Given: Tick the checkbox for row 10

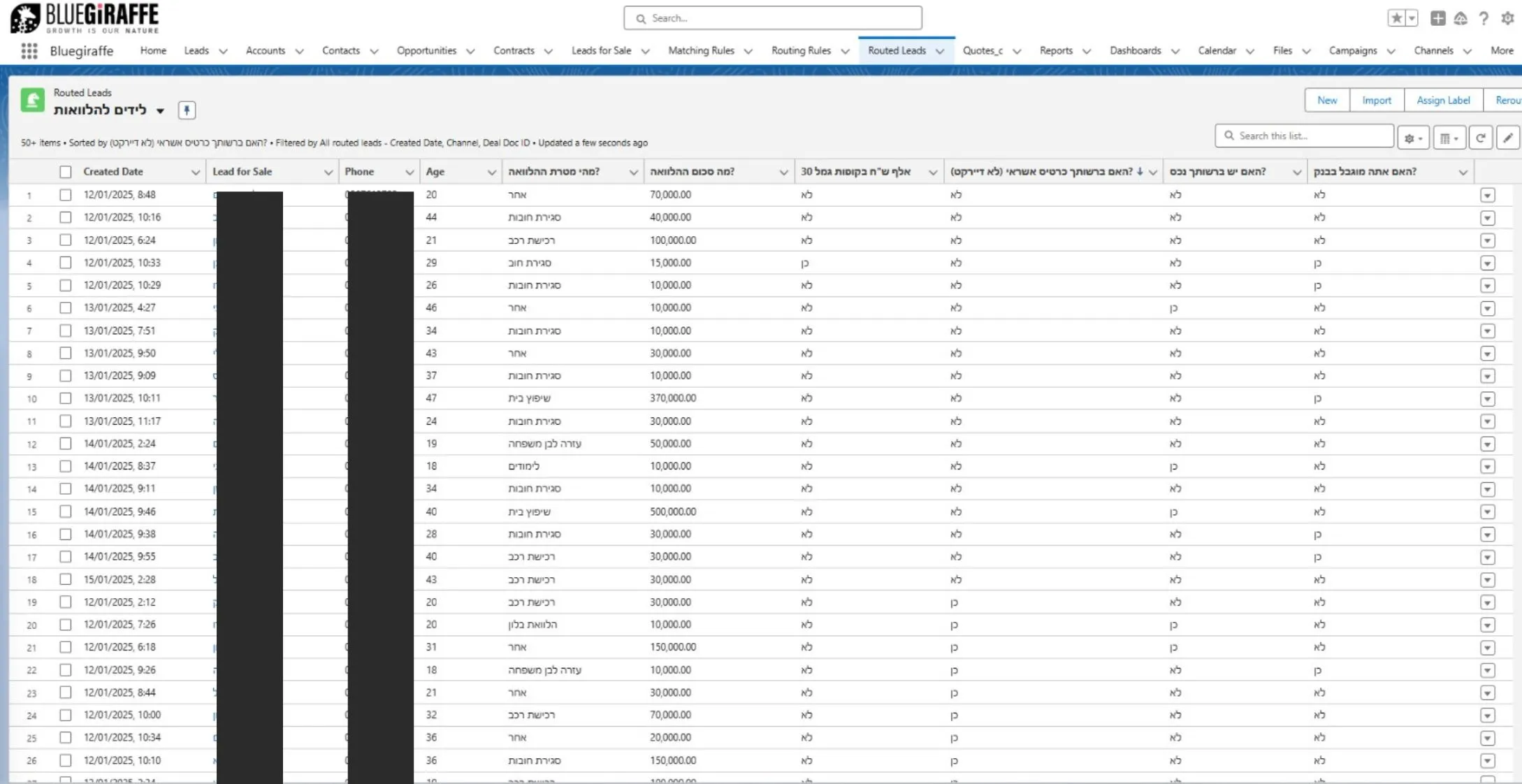Looking at the screenshot, I should coord(66,398).
